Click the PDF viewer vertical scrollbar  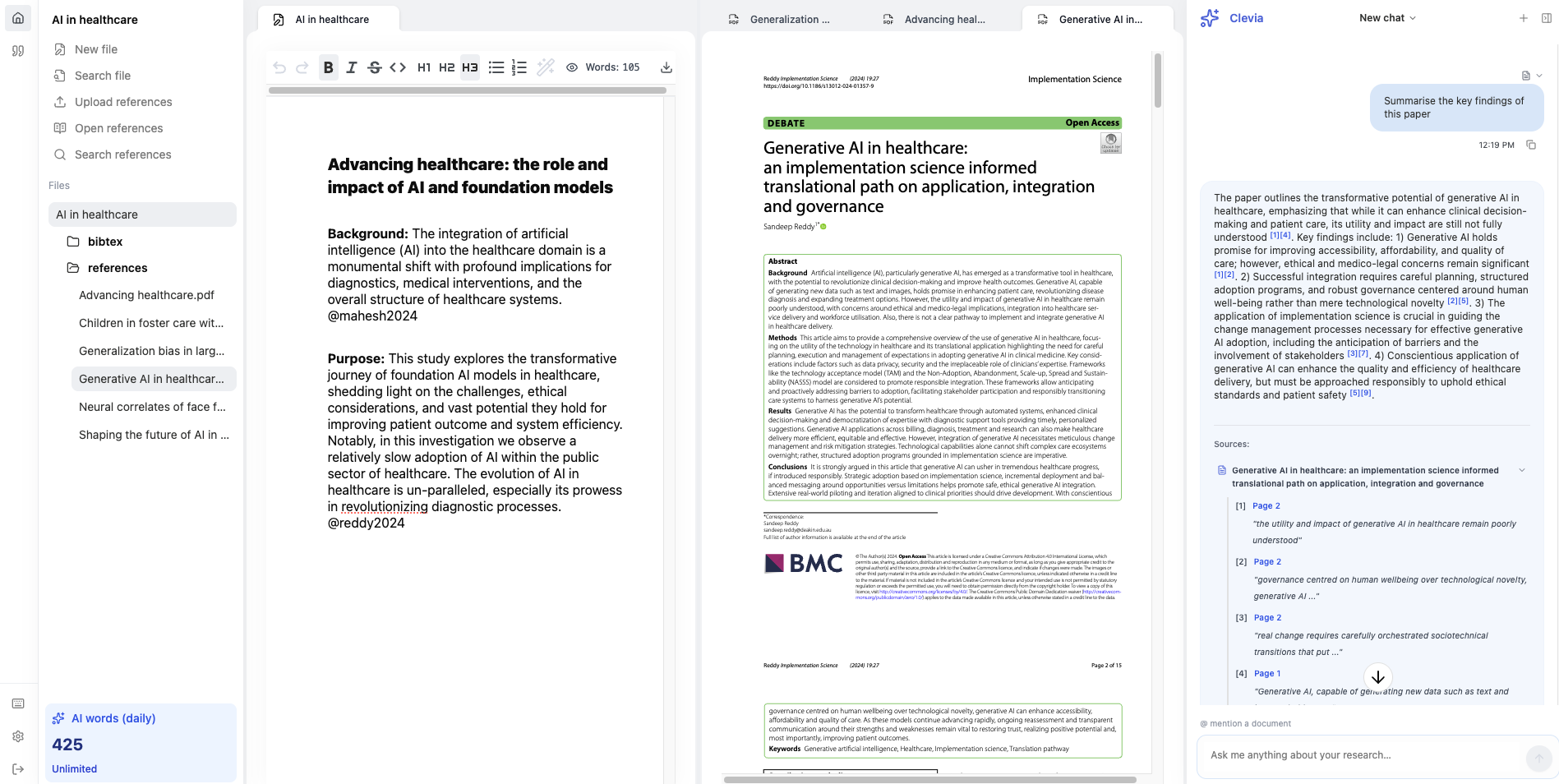point(1157,81)
